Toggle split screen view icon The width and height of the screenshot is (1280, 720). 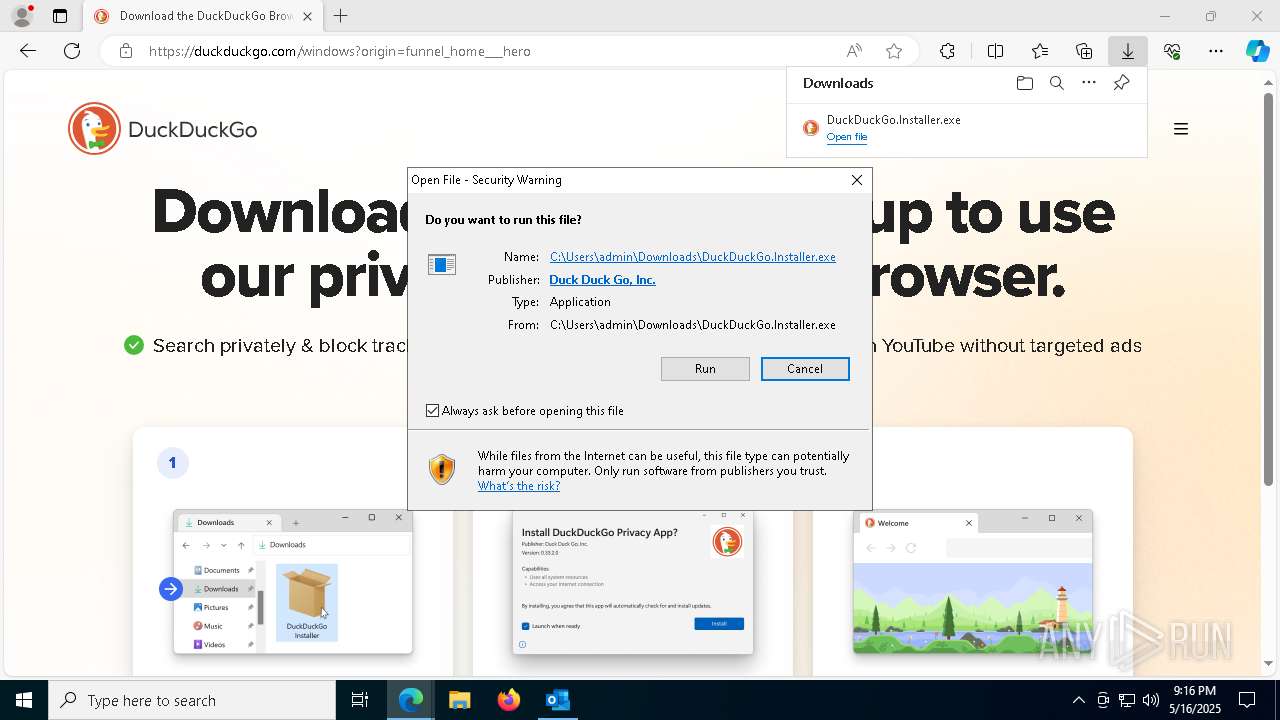tap(995, 51)
